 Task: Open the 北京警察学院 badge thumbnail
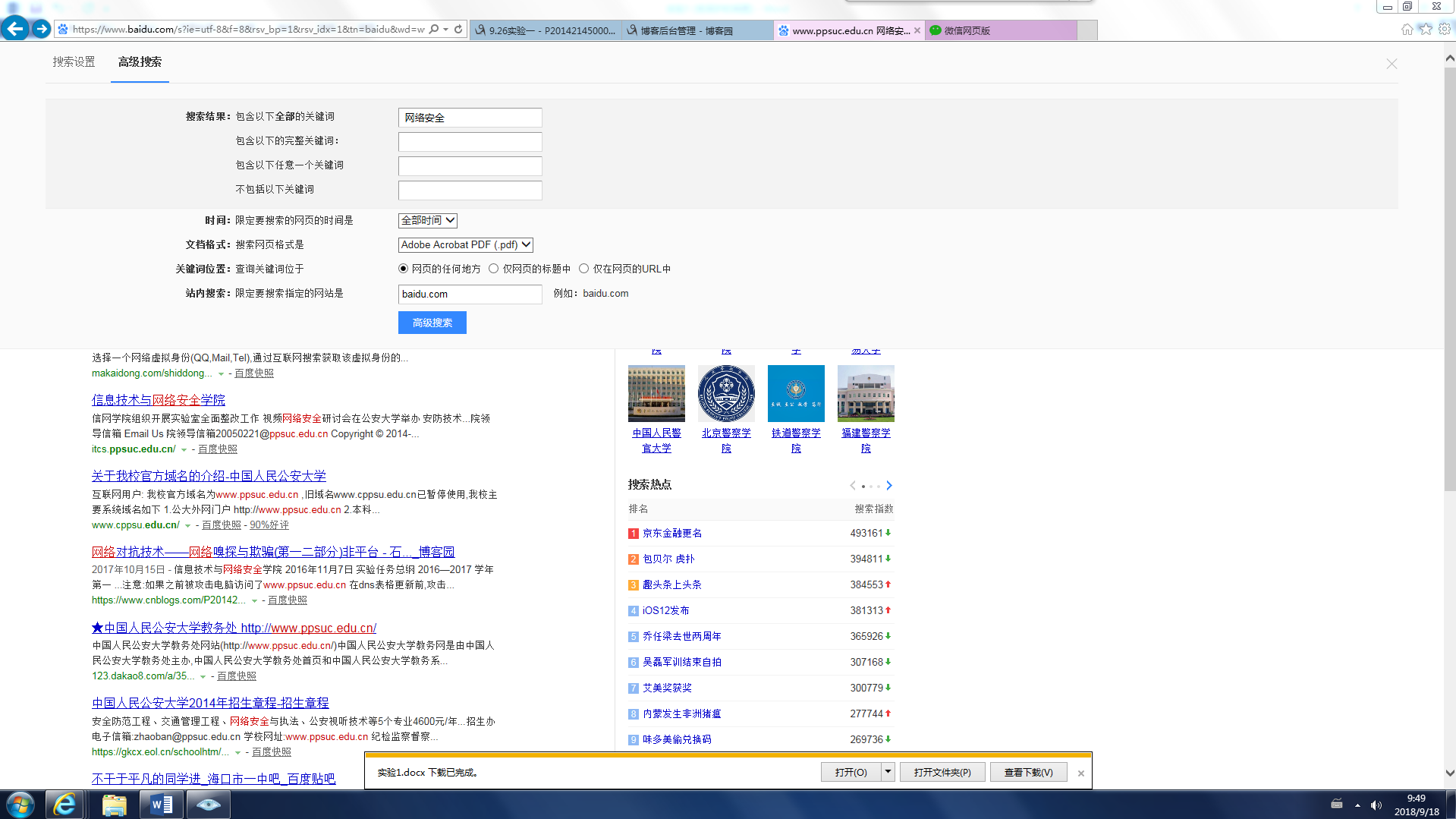[x=727, y=393]
